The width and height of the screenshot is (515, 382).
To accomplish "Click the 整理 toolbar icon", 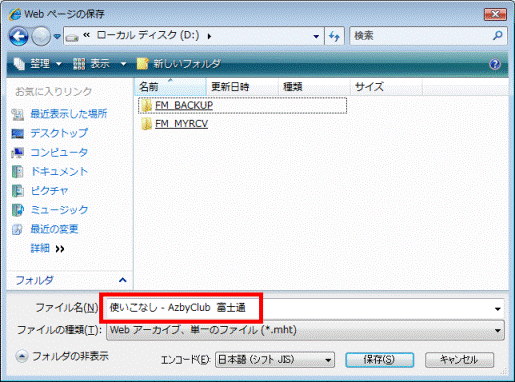I will coord(19,63).
